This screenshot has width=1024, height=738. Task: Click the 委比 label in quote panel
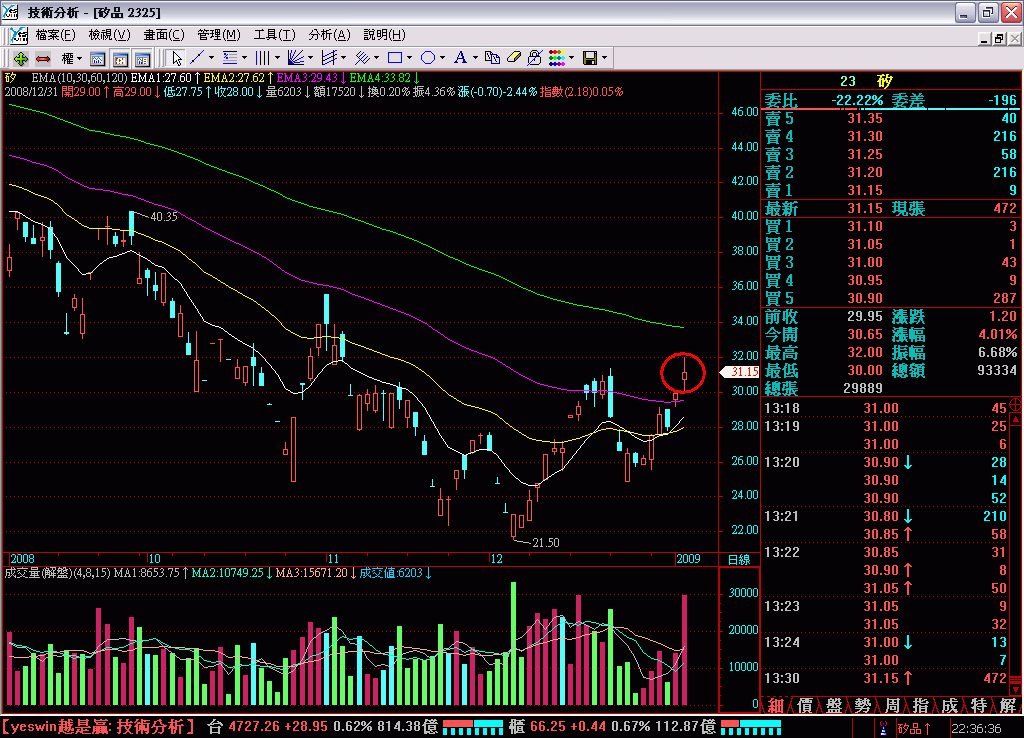tap(781, 101)
